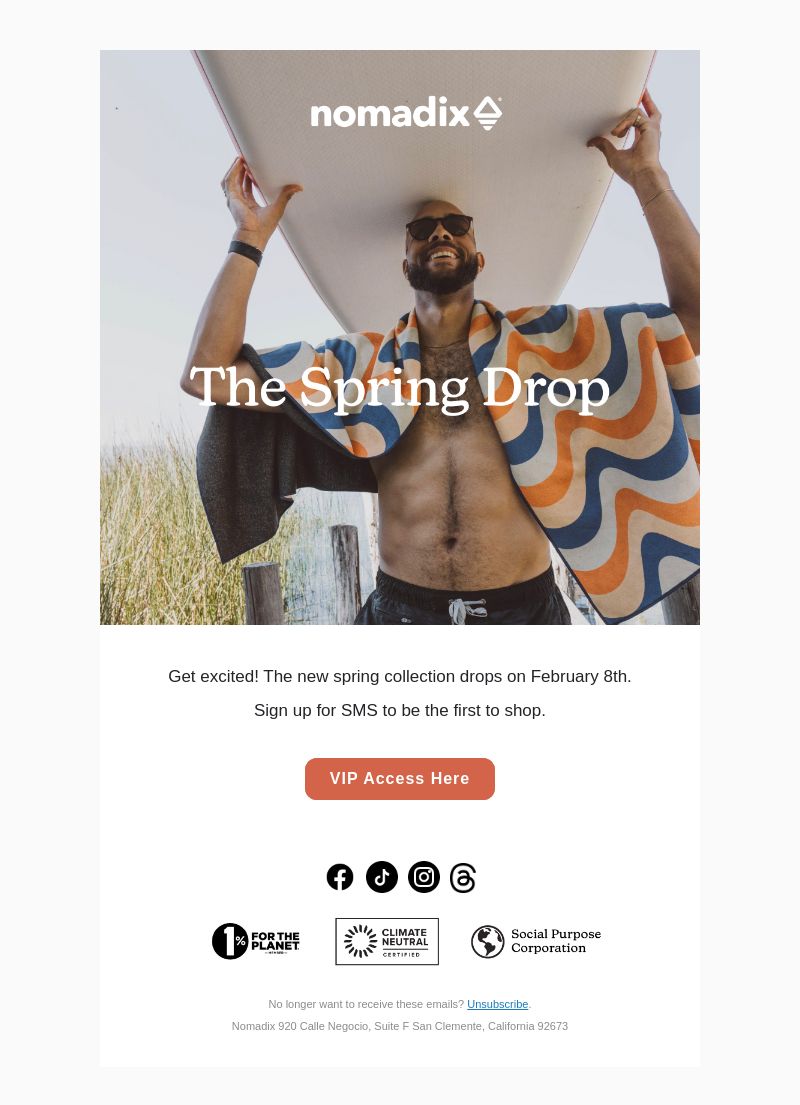Click the Social Purpose Corporation text
The image size is (800, 1105).
point(556,941)
